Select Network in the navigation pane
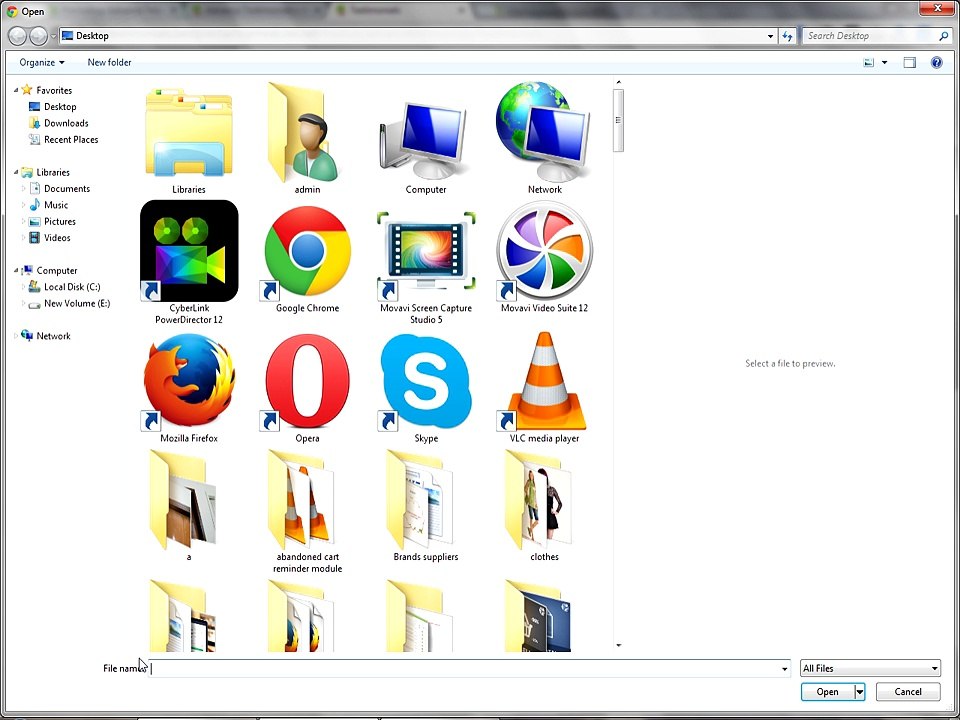 [46, 336]
